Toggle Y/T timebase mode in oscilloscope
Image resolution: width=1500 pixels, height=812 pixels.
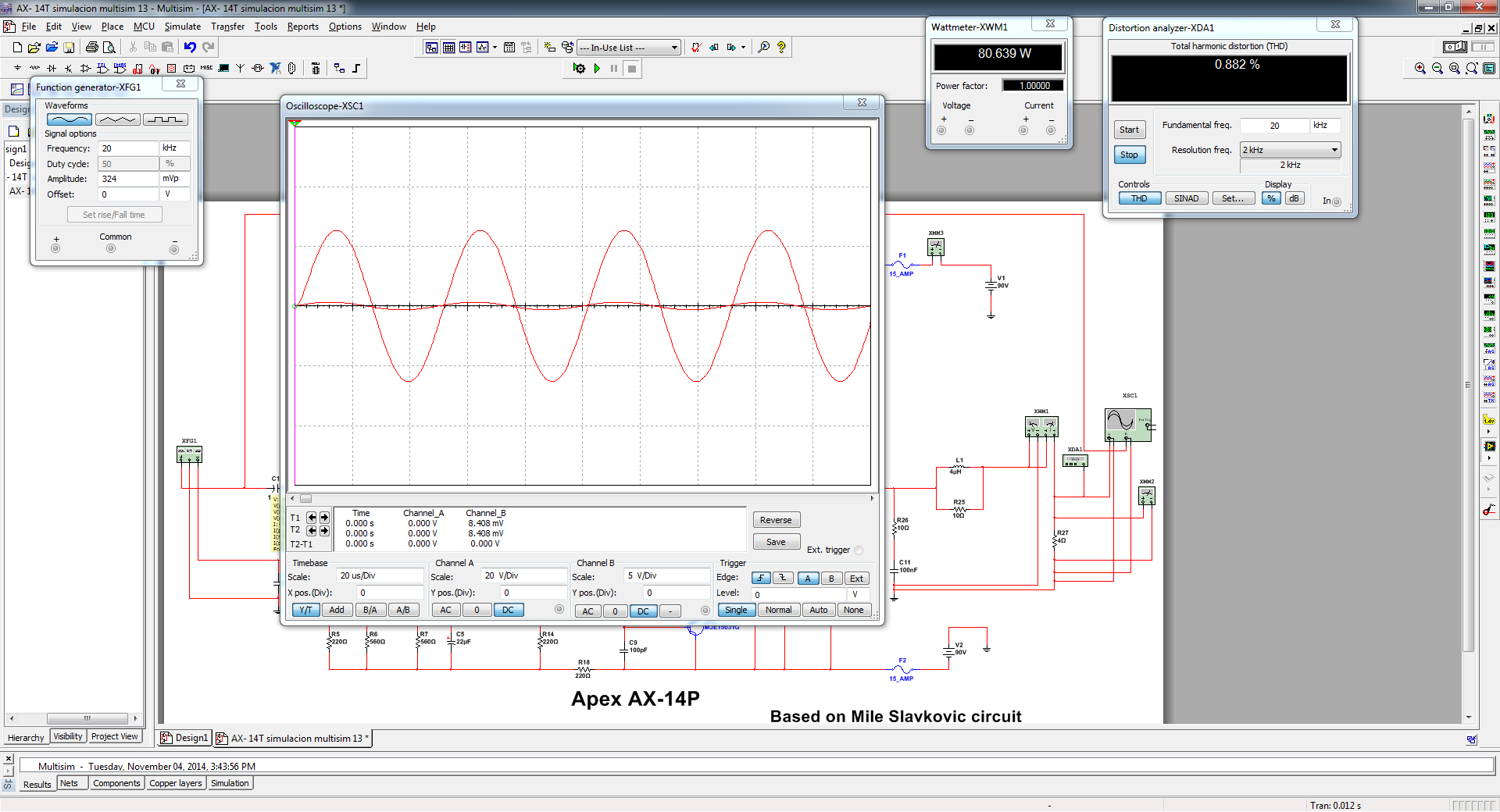pyautogui.click(x=305, y=611)
